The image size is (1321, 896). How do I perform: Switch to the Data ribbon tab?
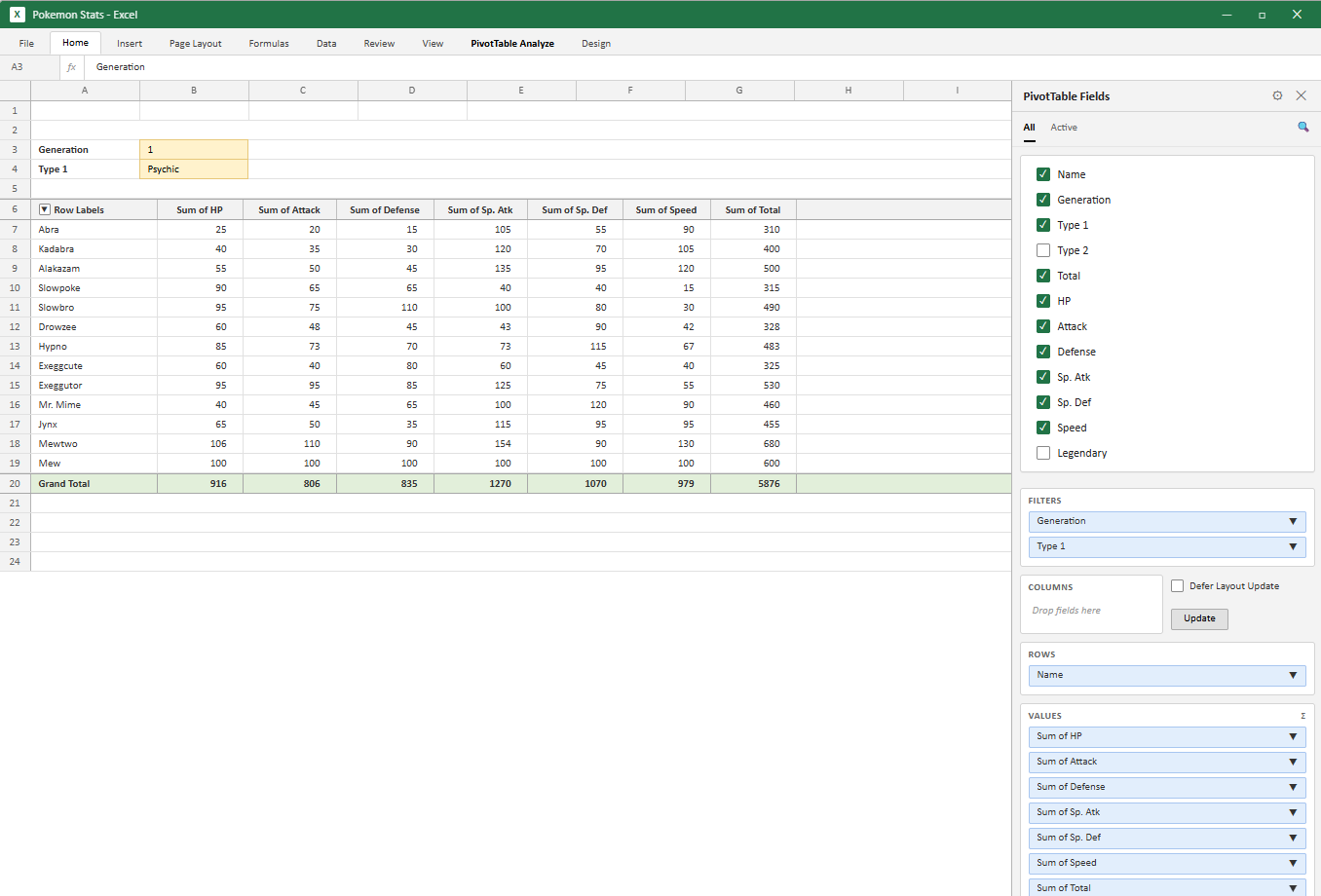326,43
